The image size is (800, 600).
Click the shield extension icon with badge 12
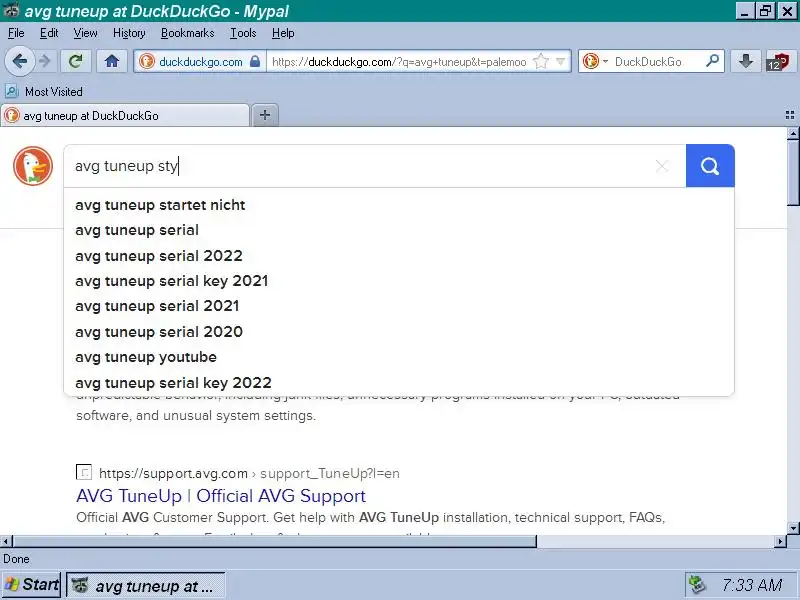[x=778, y=62]
